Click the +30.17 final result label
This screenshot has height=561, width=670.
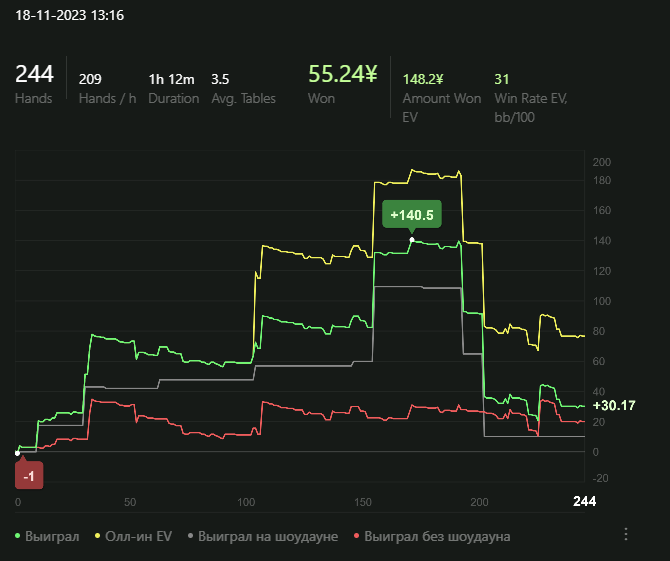[614, 405]
